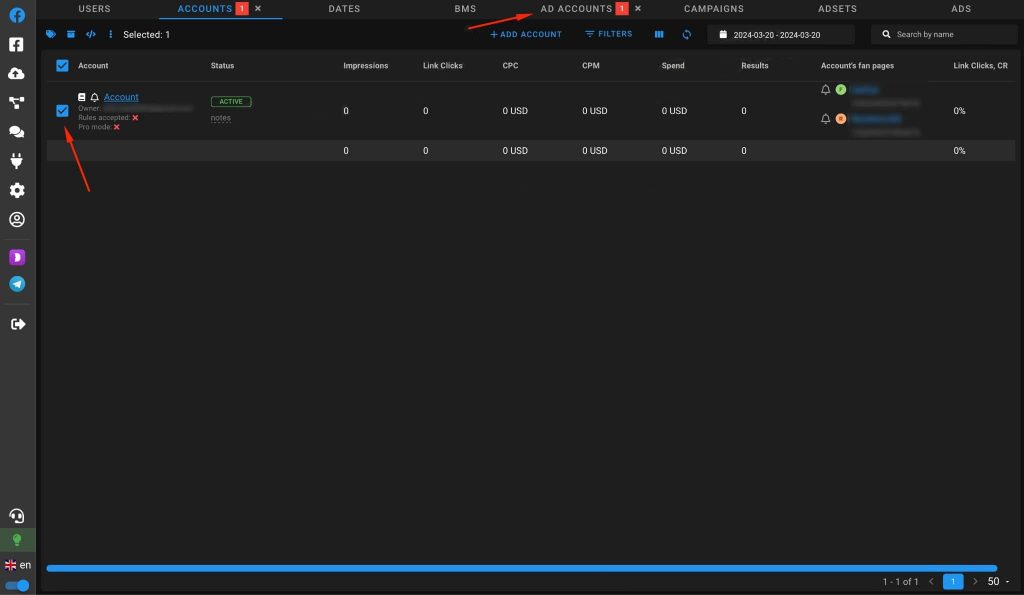The width and height of the screenshot is (1024, 595).
Task: Click the green fan page avatar
Action: [x=841, y=89]
